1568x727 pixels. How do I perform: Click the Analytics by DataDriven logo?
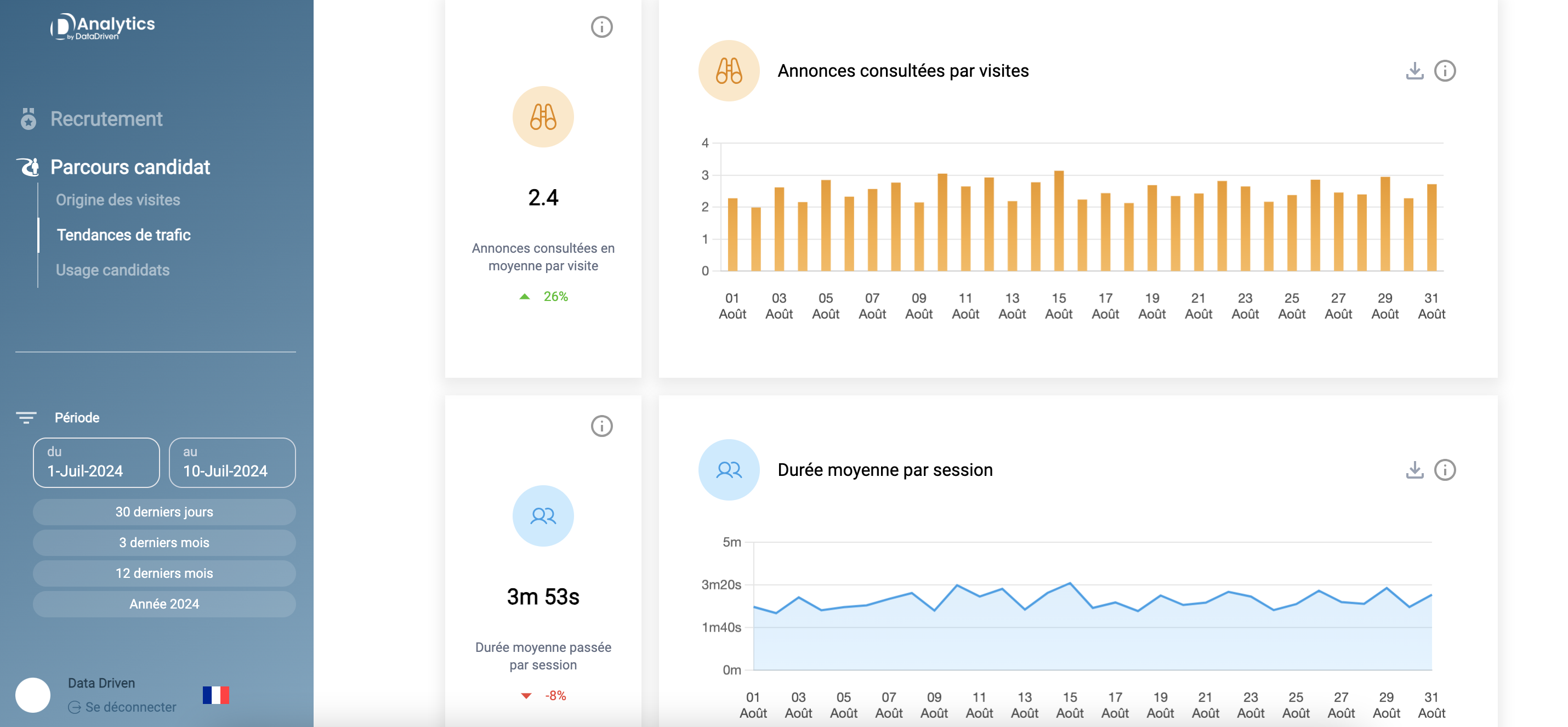point(103,26)
